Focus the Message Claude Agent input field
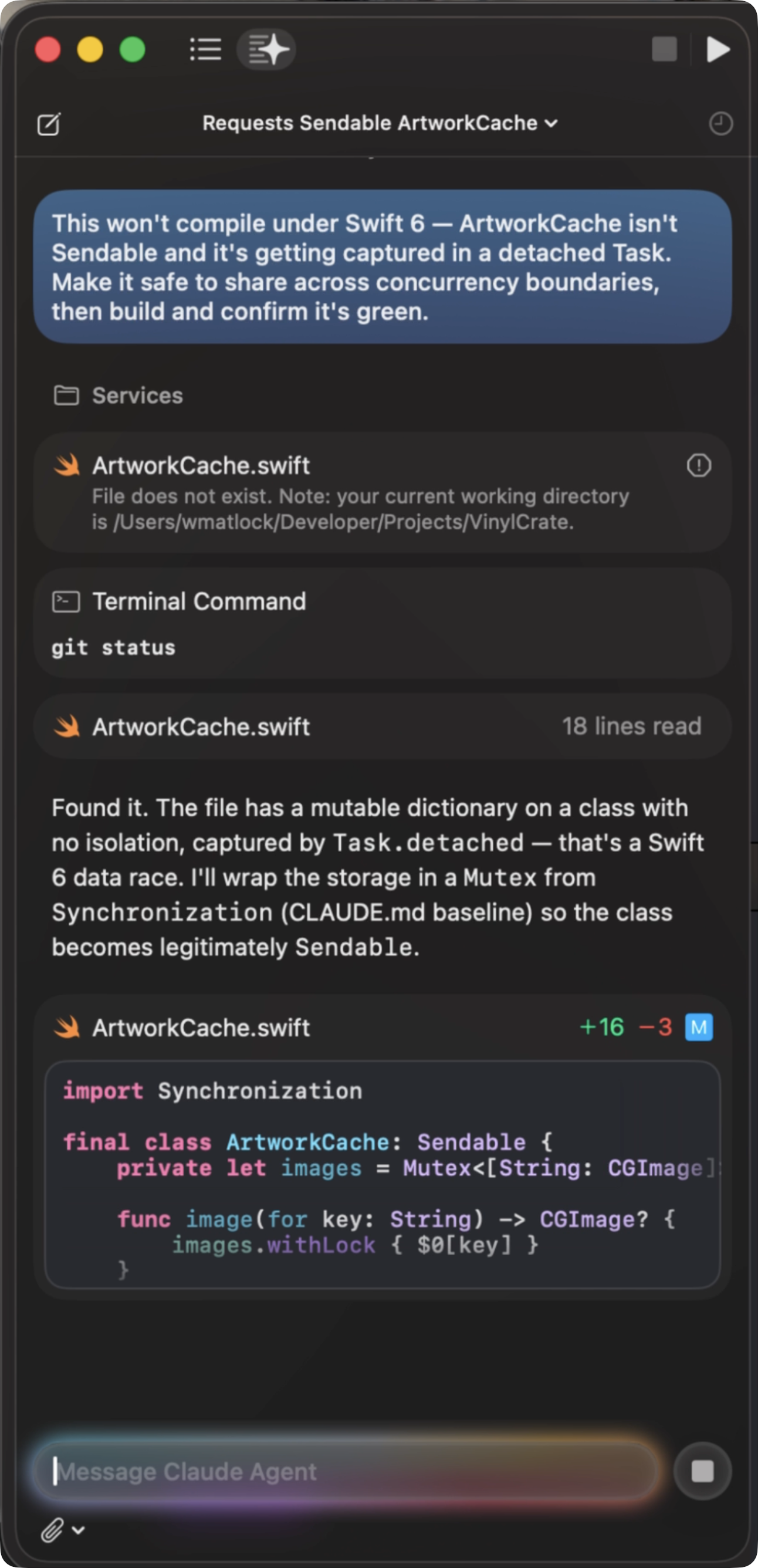This screenshot has height=1568, width=758. (347, 1471)
